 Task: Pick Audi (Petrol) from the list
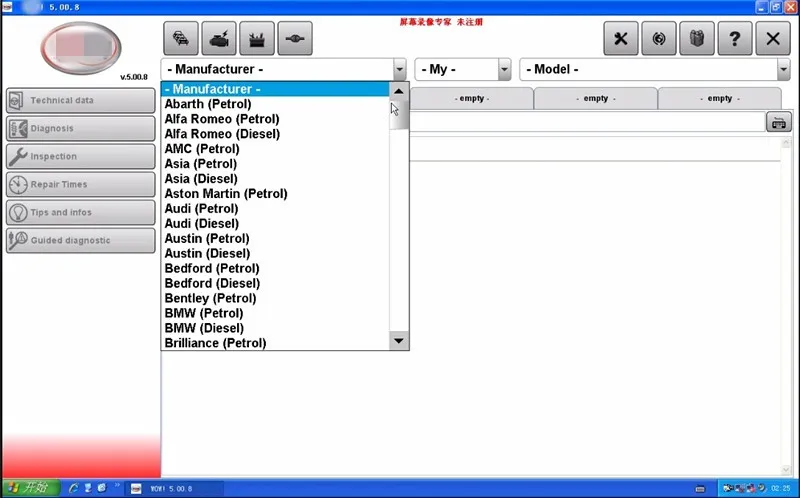276,209
